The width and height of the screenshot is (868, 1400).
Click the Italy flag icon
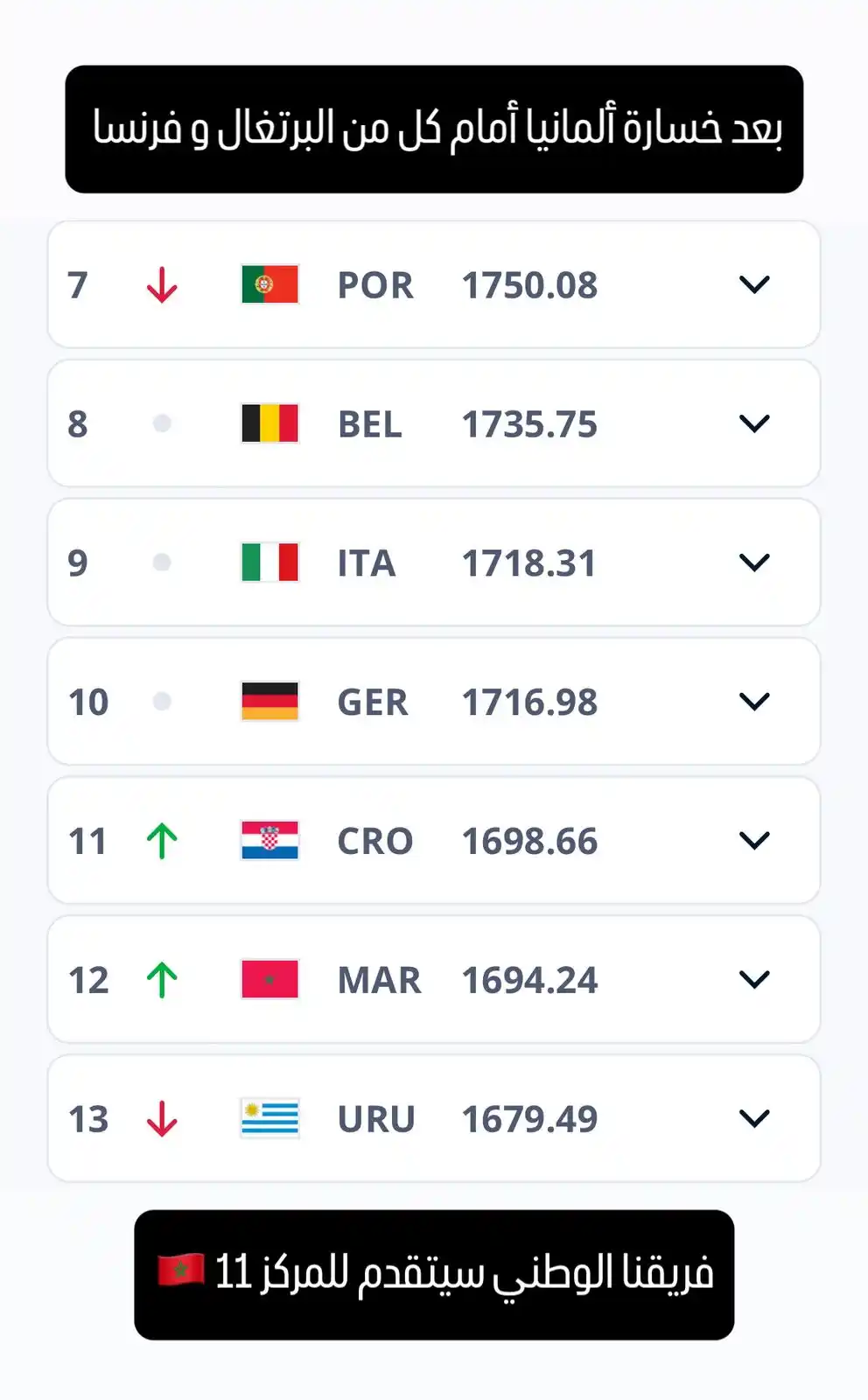[x=269, y=563]
